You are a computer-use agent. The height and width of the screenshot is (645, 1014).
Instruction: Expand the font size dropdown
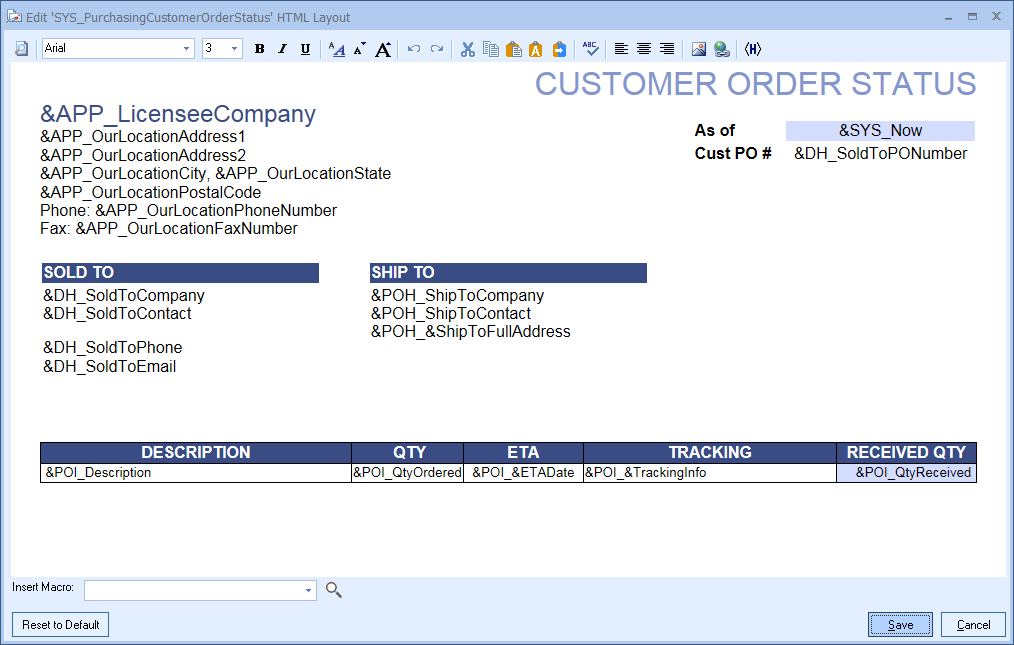click(x=234, y=49)
